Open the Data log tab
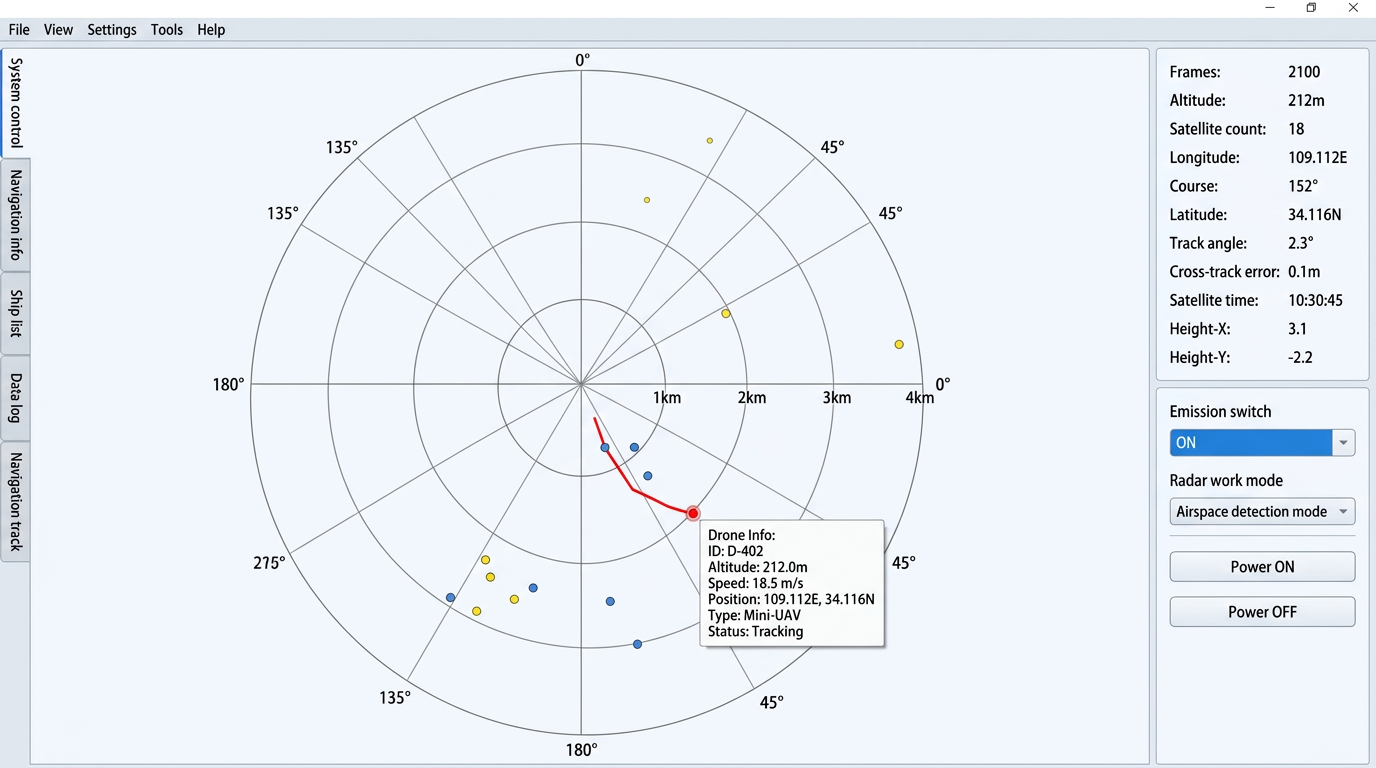 pyautogui.click(x=15, y=398)
